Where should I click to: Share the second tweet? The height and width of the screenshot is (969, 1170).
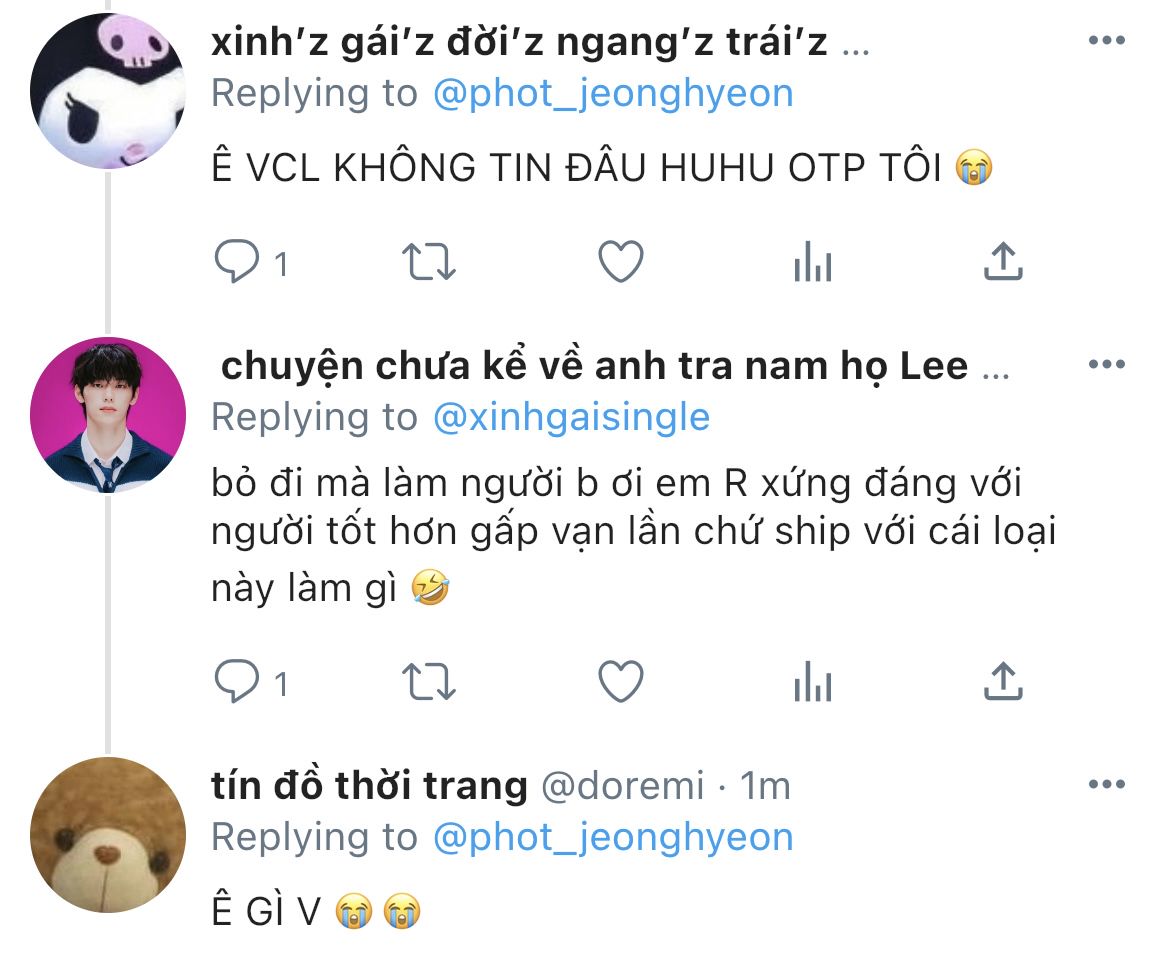[x=1003, y=681]
